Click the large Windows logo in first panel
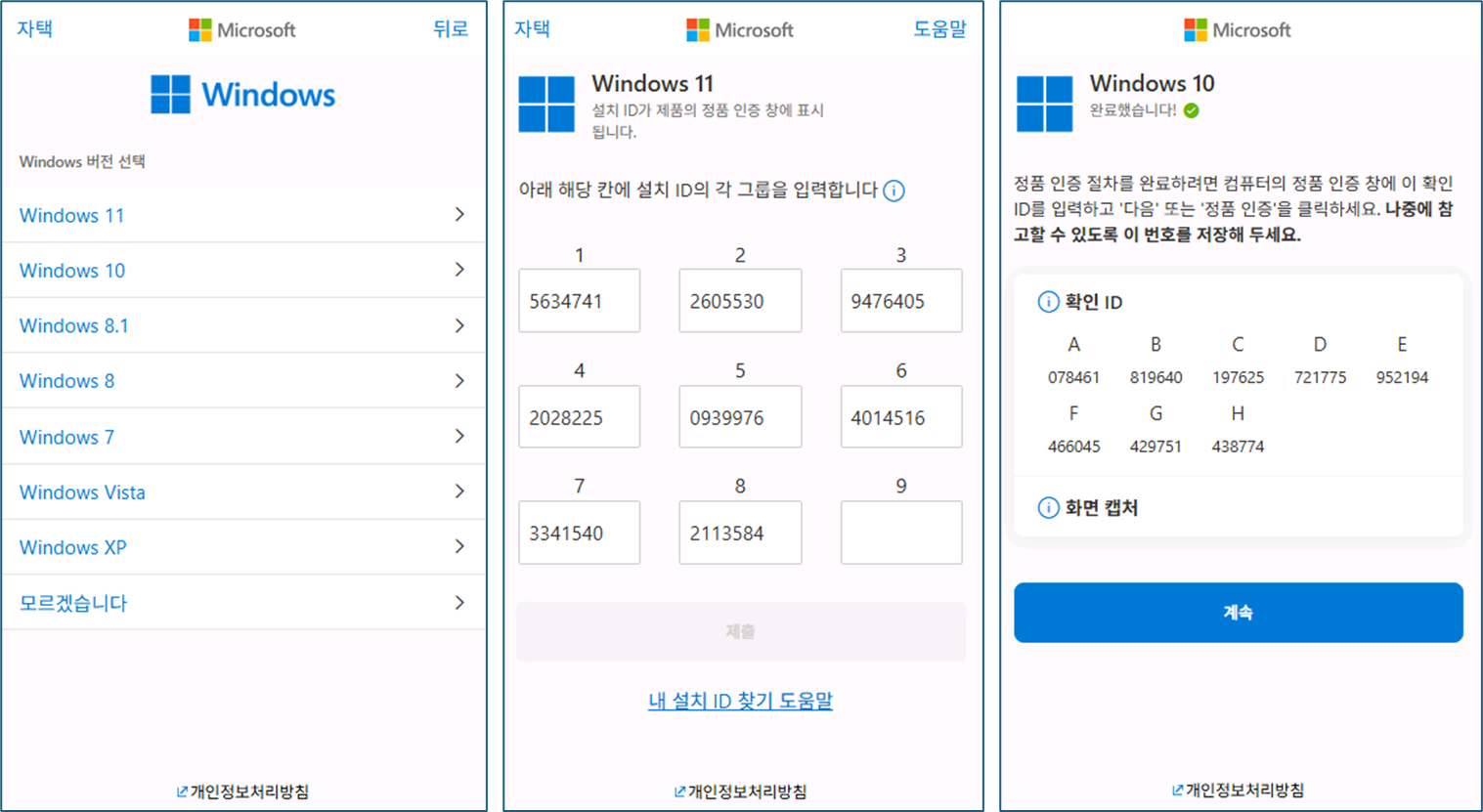The height and width of the screenshot is (812, 1483). coord(243,95)
